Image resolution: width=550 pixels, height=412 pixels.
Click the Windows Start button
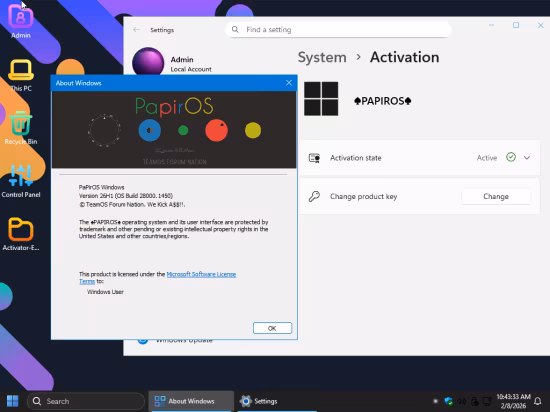click(x=13, y=401)
